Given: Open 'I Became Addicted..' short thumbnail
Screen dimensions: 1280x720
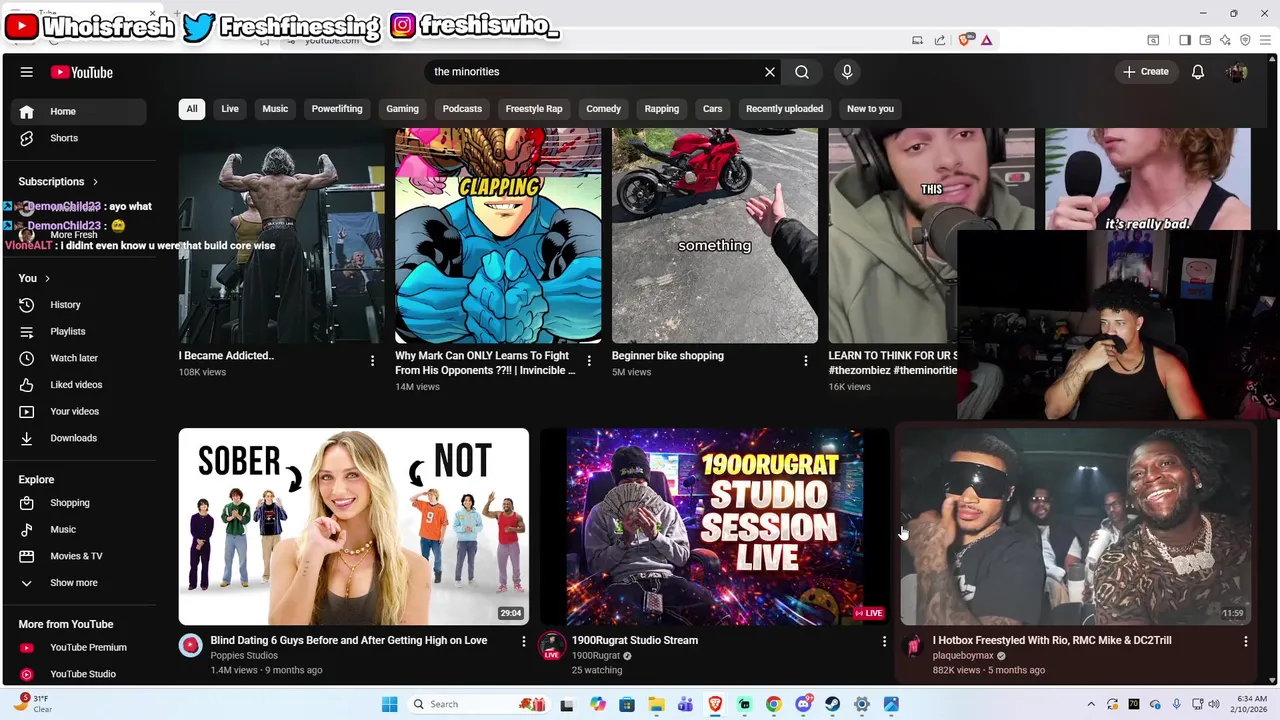Looking at the screenshot, I should tap(282, 236).
